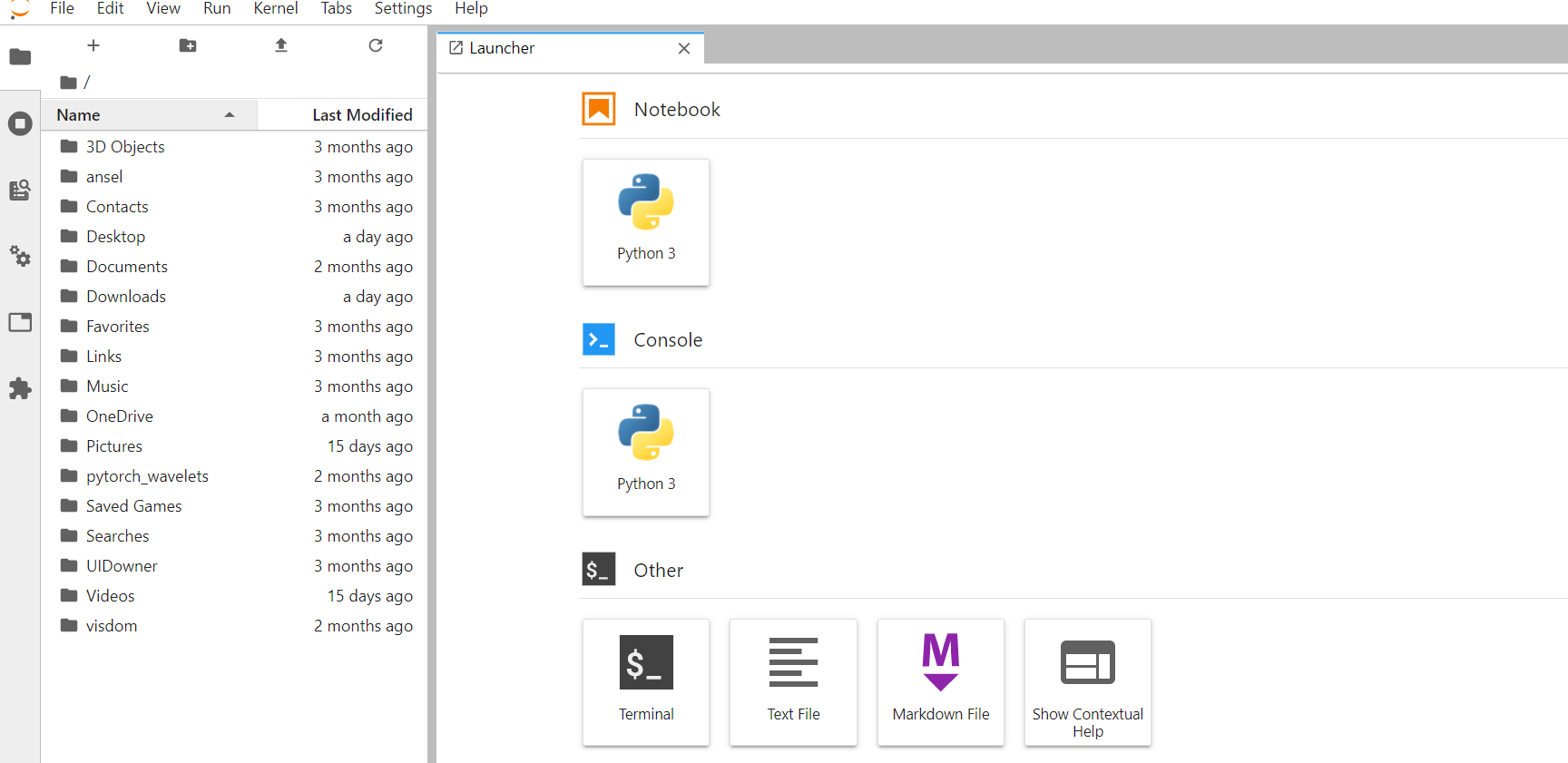Select the OneDrive folder

tap(234, 416)
